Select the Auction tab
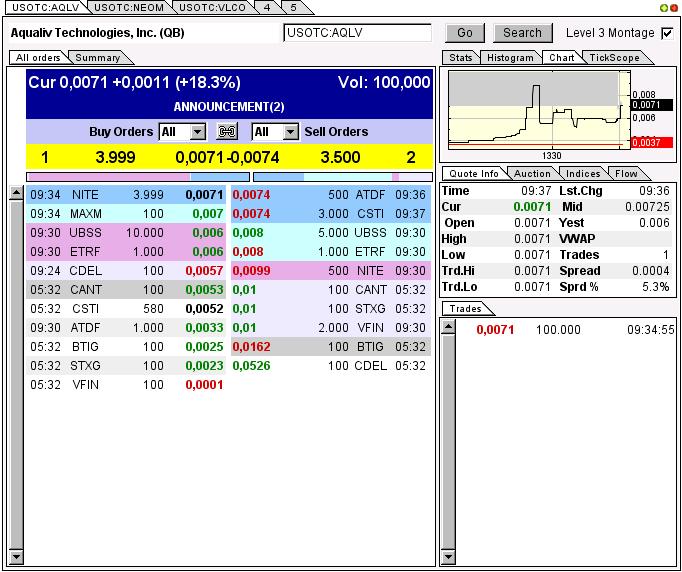The image size is (682, 572). click(532, 174)
